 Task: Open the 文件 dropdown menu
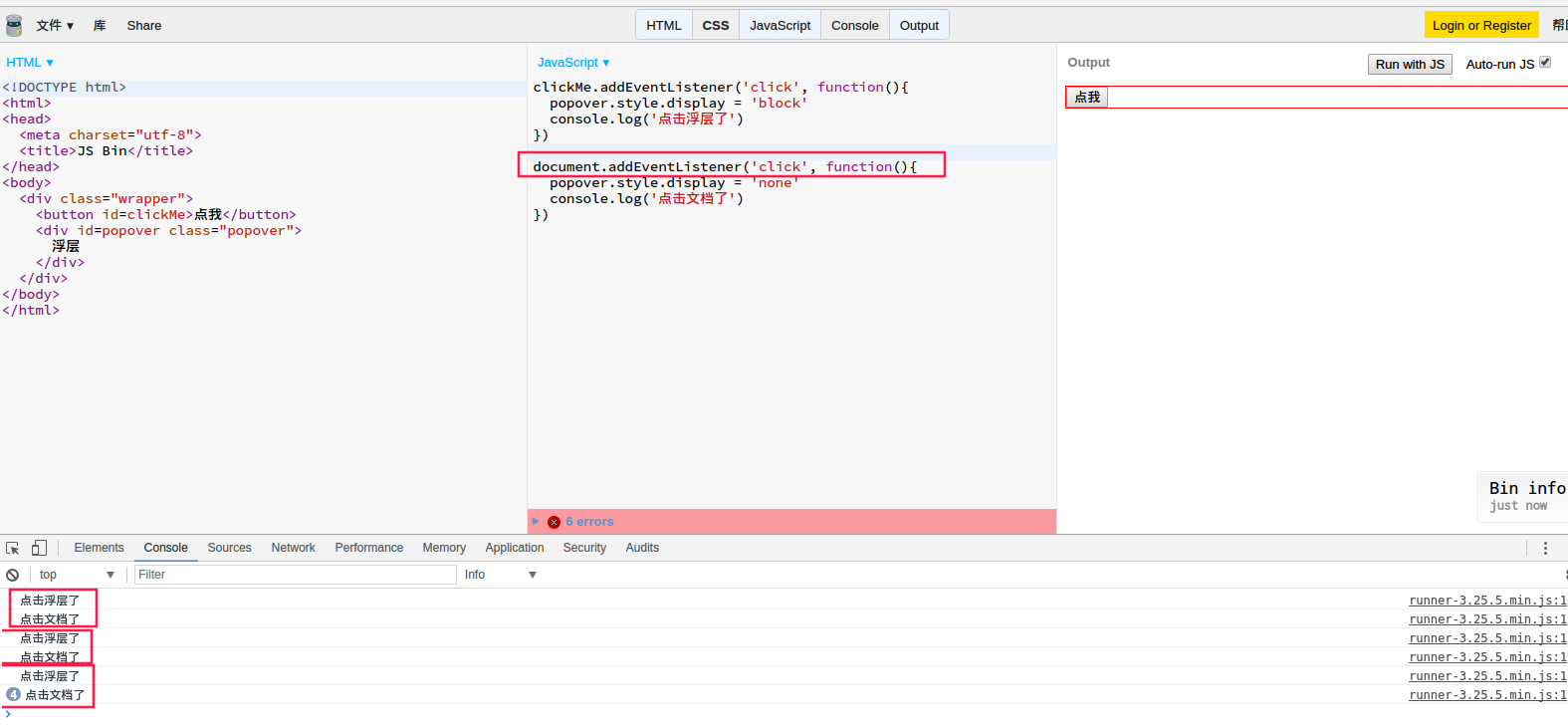(x=55, y=26)
